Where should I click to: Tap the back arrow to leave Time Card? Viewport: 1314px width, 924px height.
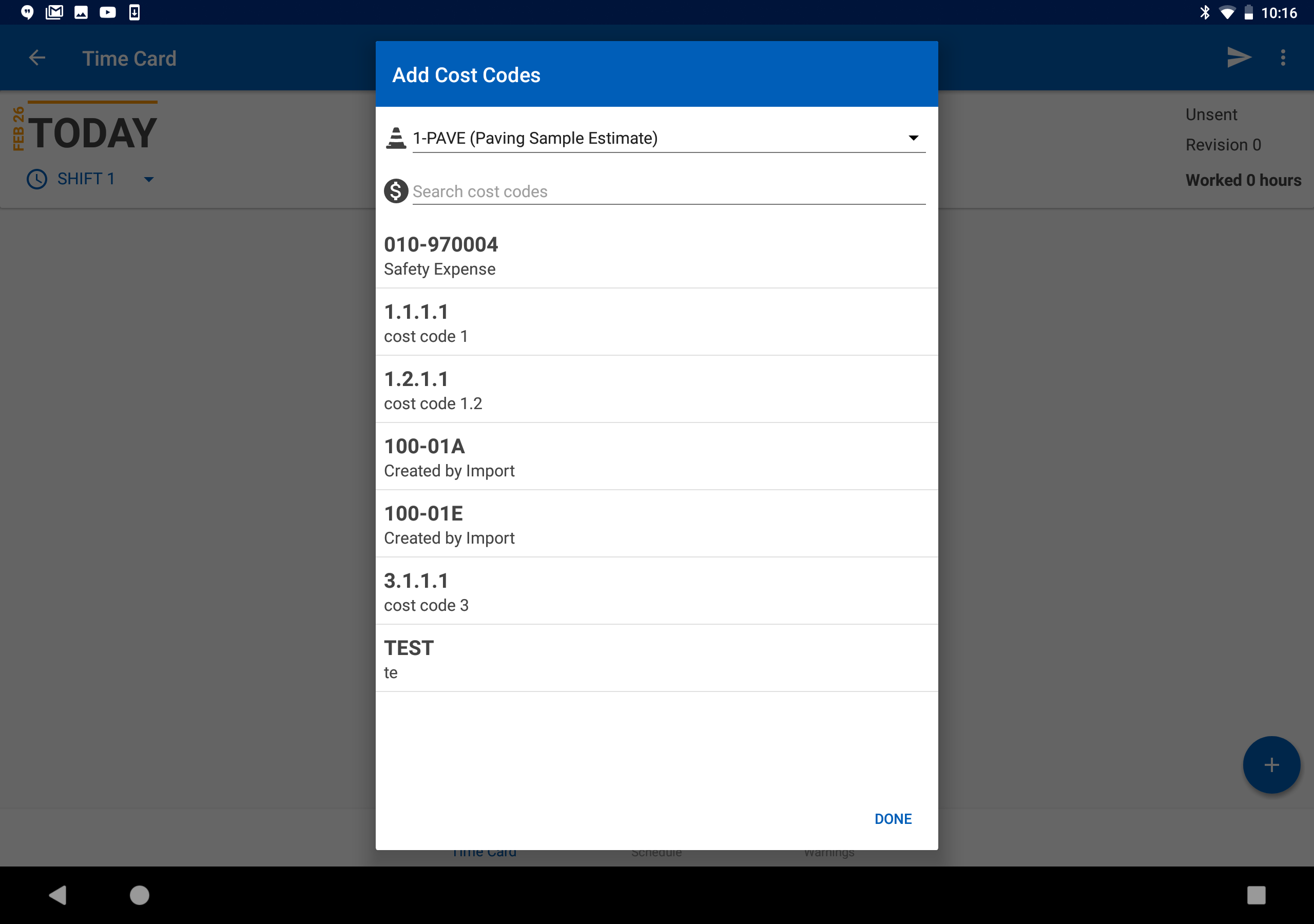[x=36, y=57]
